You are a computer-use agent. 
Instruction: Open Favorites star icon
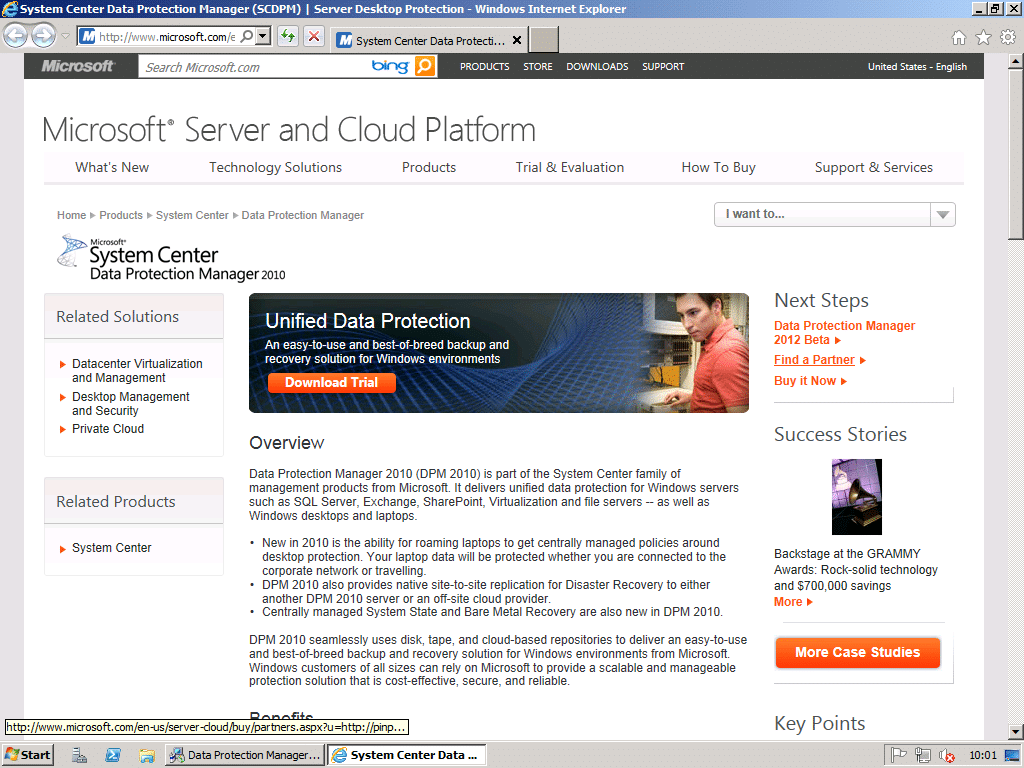(x=984, y=37)
